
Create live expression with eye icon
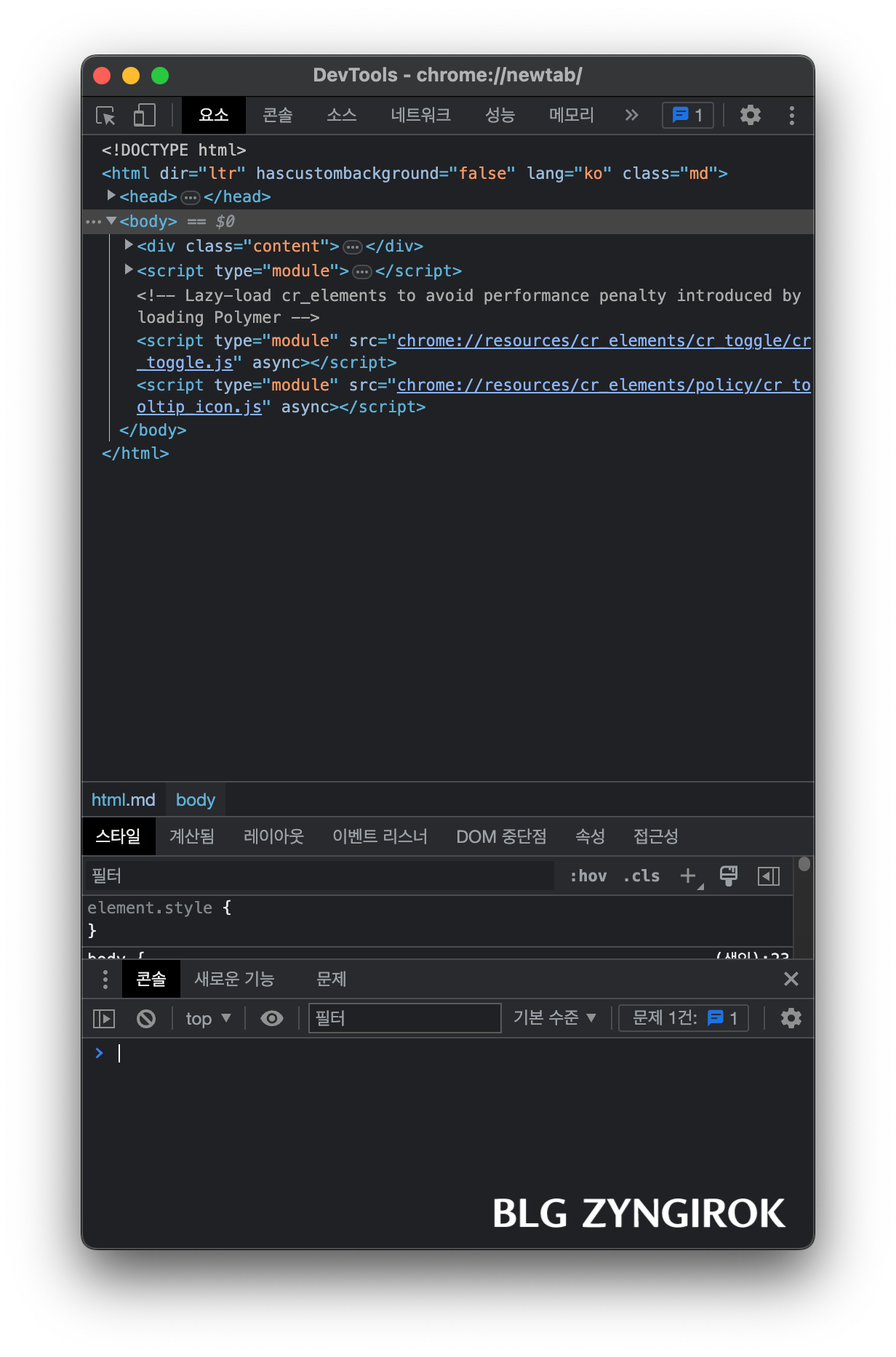click(272, 1019)
